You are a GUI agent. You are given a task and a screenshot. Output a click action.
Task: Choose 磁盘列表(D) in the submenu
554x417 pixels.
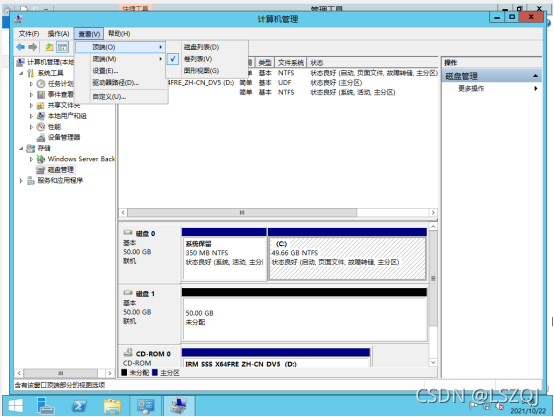[x=207, y=47]
